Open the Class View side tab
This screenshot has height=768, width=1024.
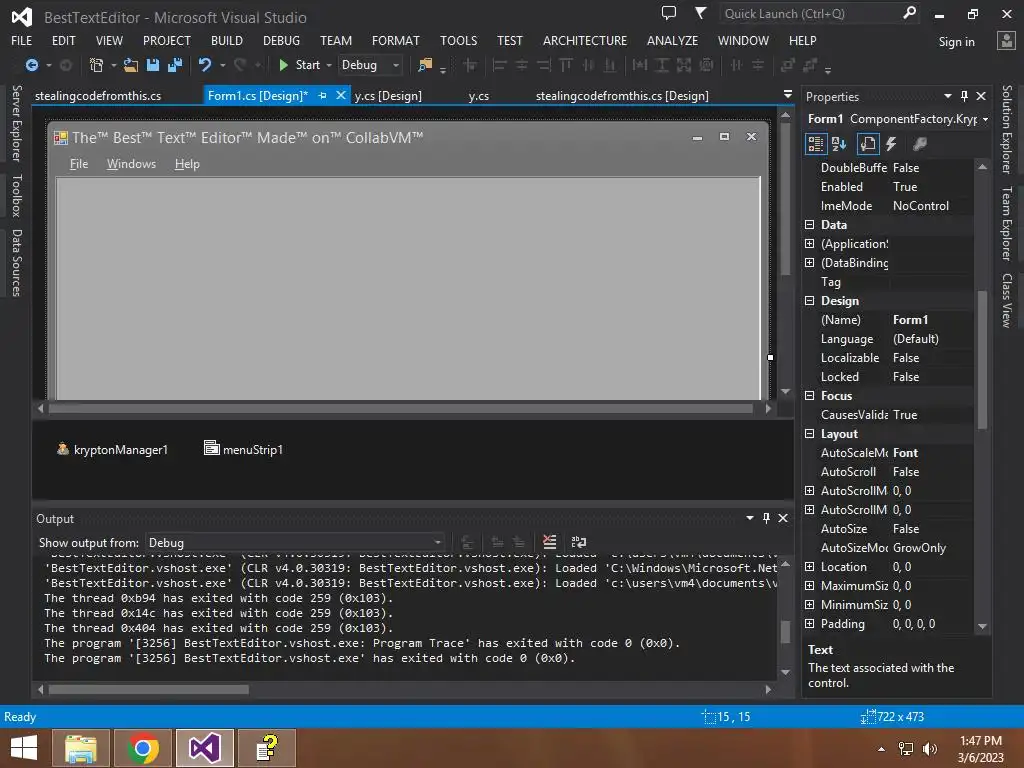tap(1007, 300)
